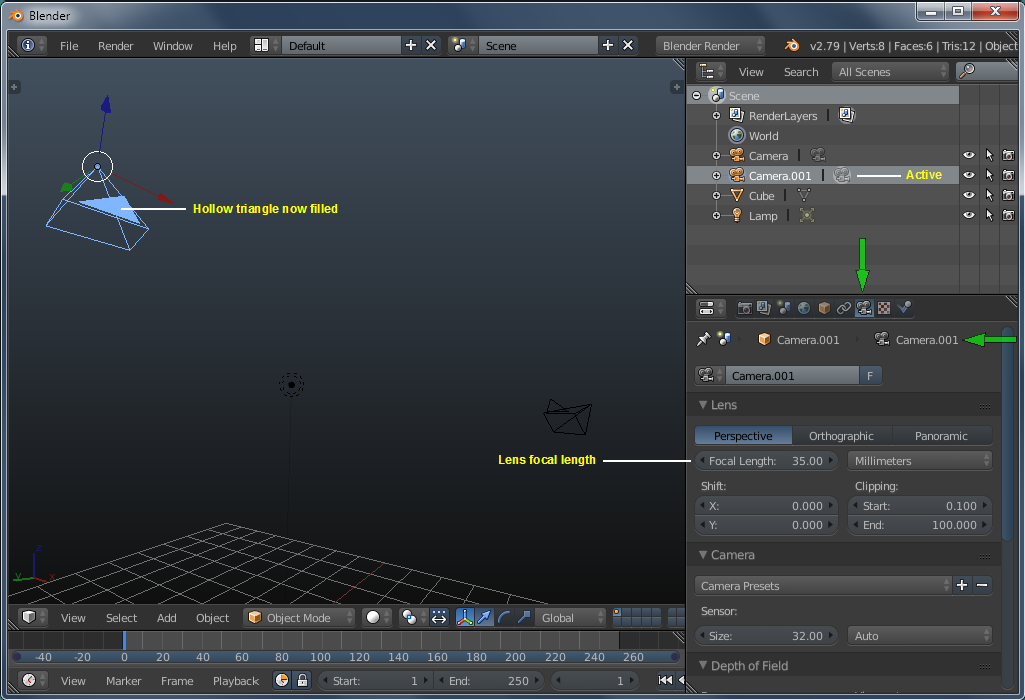Screen dimensions: 1025x700
Task: Click the Blender logo beside version info
Action: (792, 45)
